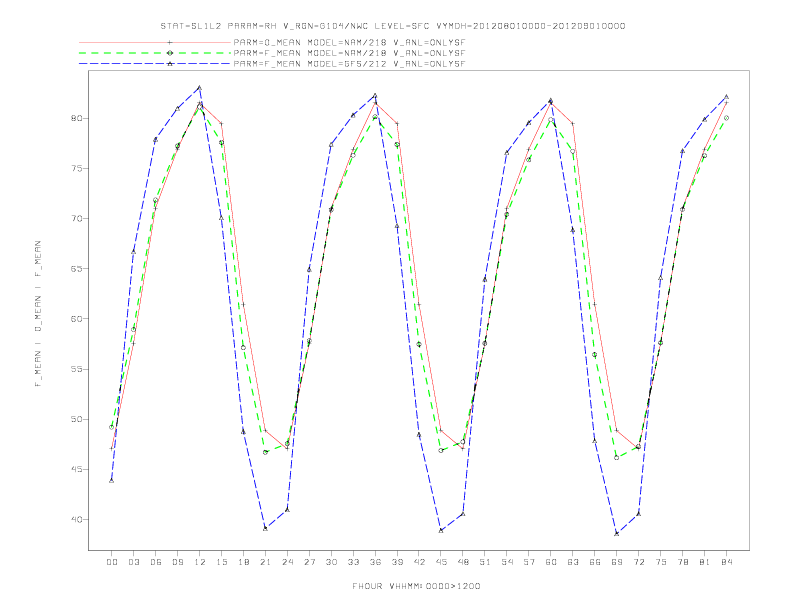Click the green circle data point at hour 21
This screenshot has width=792, height=612.
[x=266, y=452]
